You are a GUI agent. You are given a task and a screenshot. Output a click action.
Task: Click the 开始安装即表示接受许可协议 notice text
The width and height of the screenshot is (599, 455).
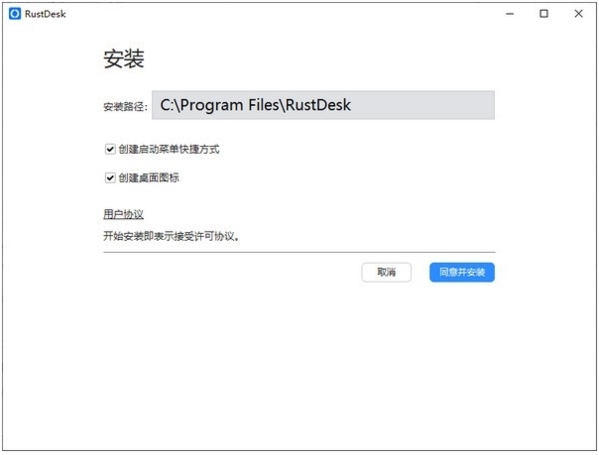pyautogui.click(x=172, y=236)
